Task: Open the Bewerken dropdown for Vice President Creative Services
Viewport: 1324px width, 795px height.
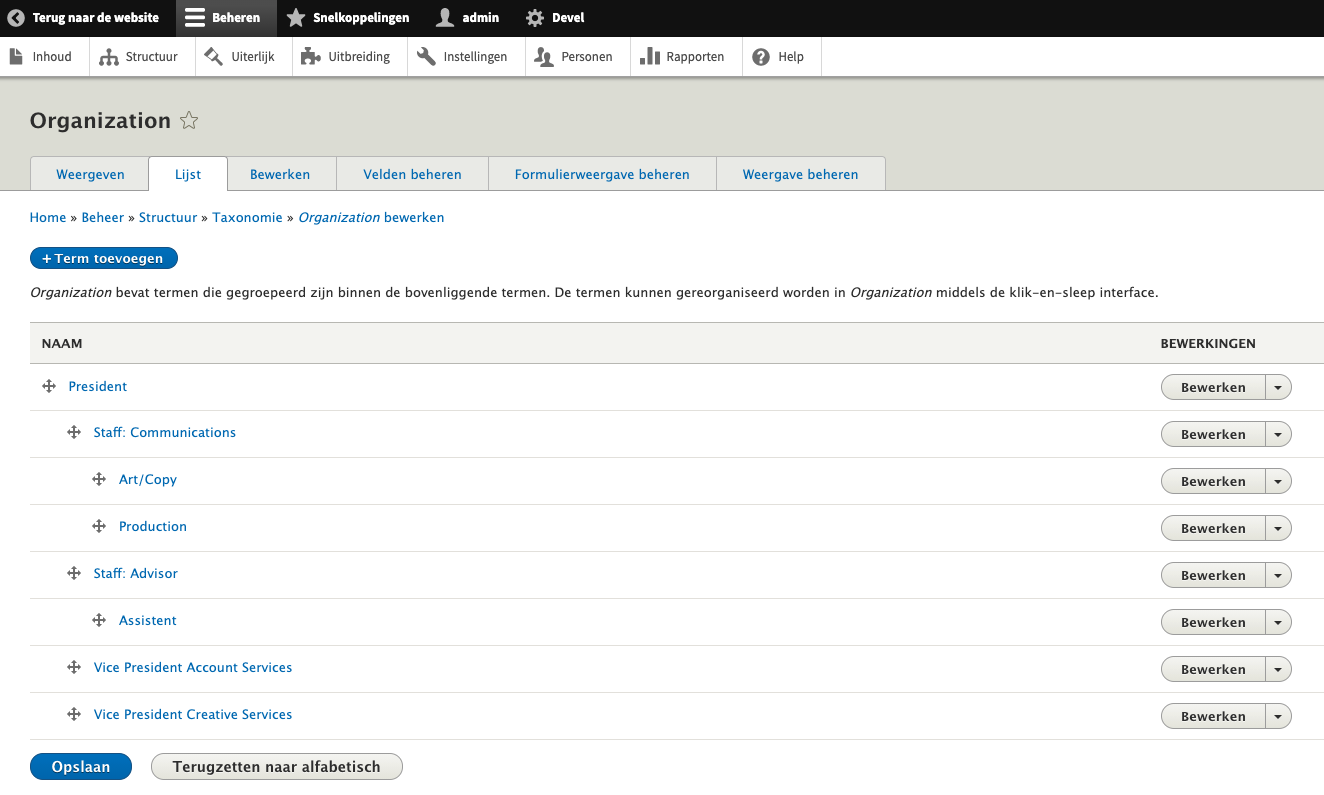Action: [x=1278, y=716]
